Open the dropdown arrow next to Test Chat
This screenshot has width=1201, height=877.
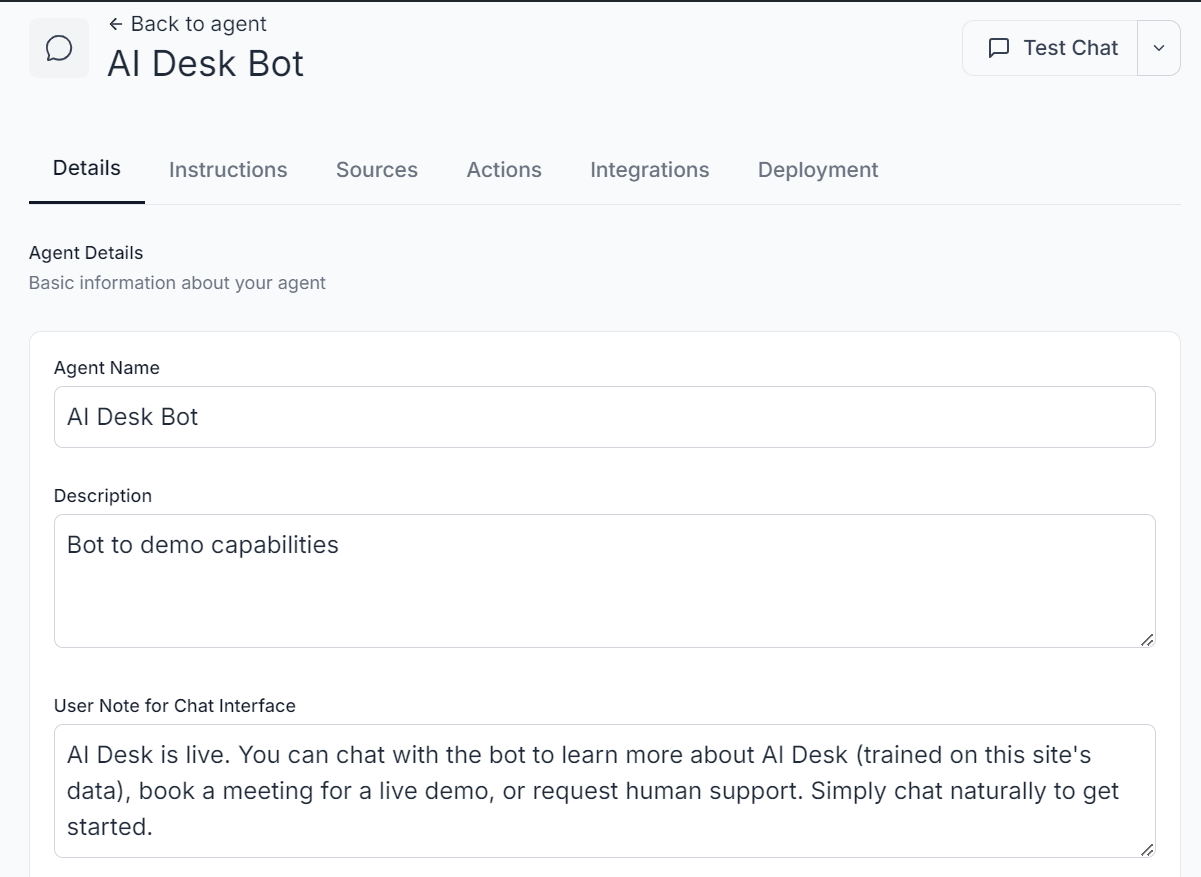(1160, 47)
